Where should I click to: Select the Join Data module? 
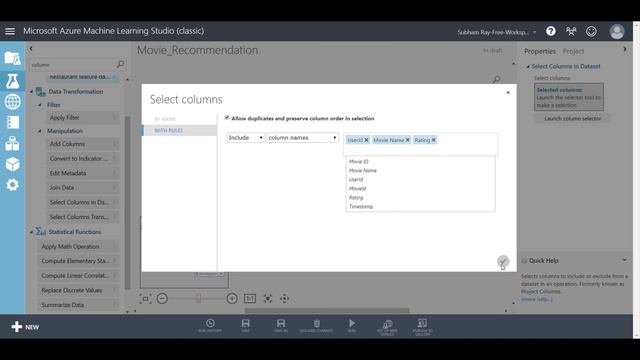coord(83,188)
